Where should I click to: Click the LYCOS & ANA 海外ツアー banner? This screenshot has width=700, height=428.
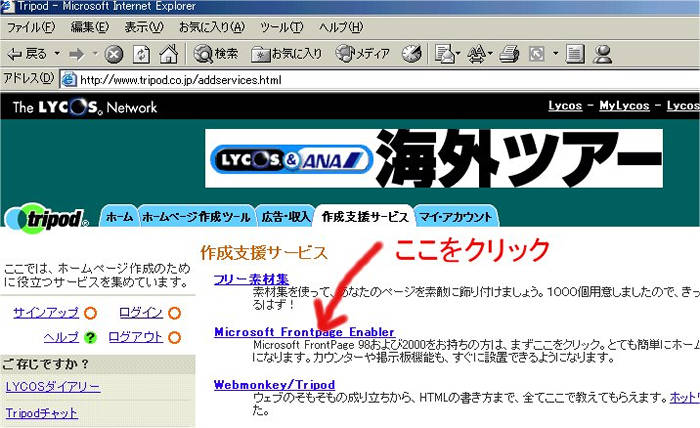(434, 158)
